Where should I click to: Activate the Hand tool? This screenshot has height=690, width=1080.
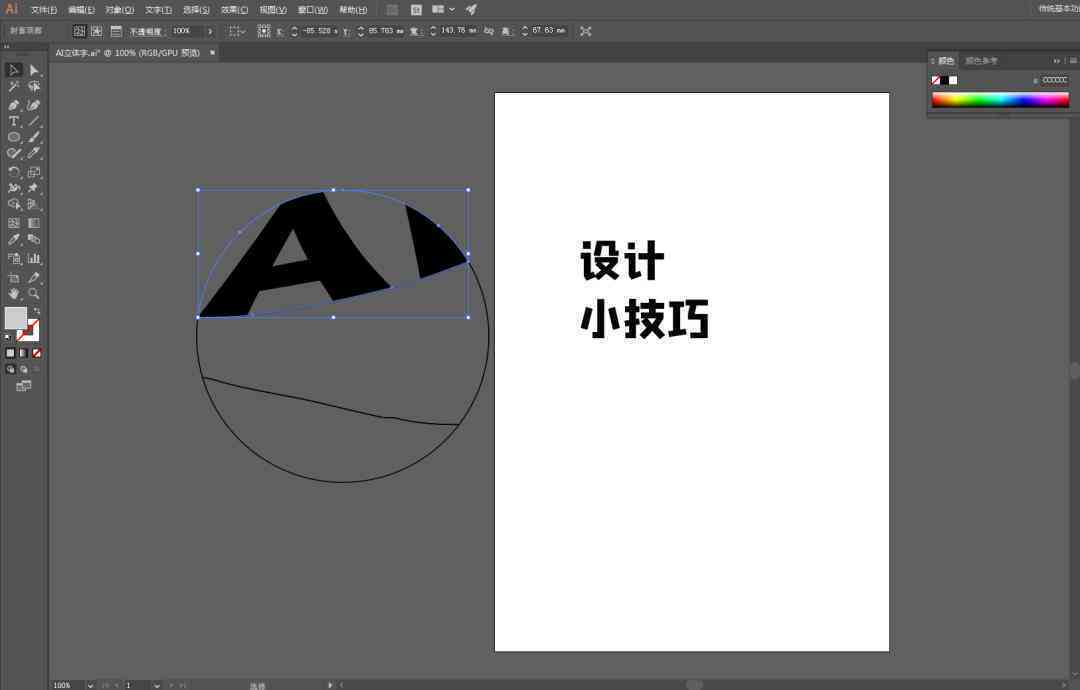[13, 294]
